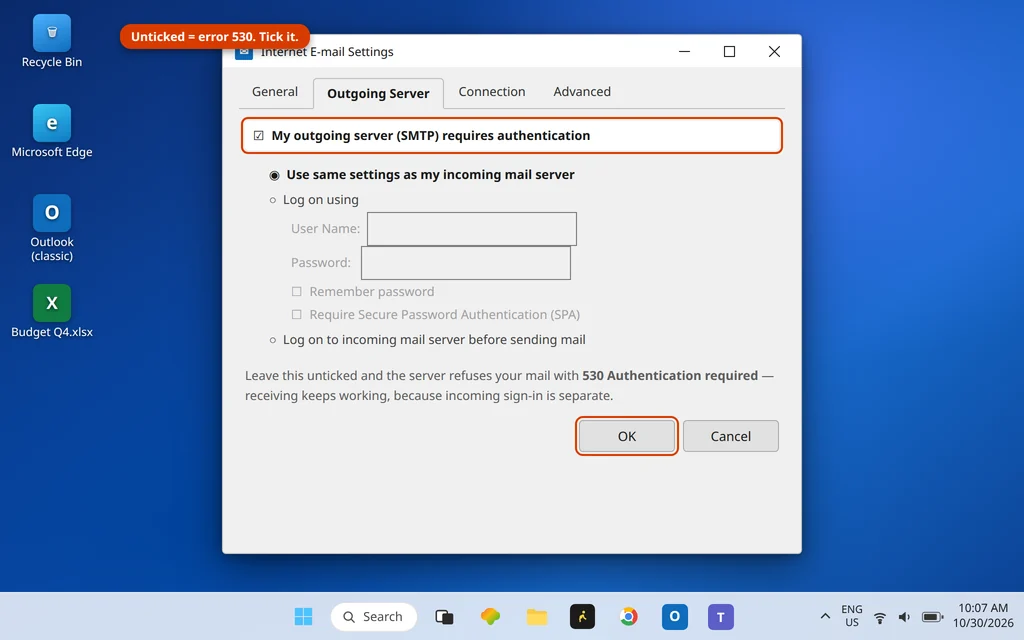Image resolution: width=1024 pixels, height=640 pixels.
Task: Check the battery status tray icon
Action: 933,617
